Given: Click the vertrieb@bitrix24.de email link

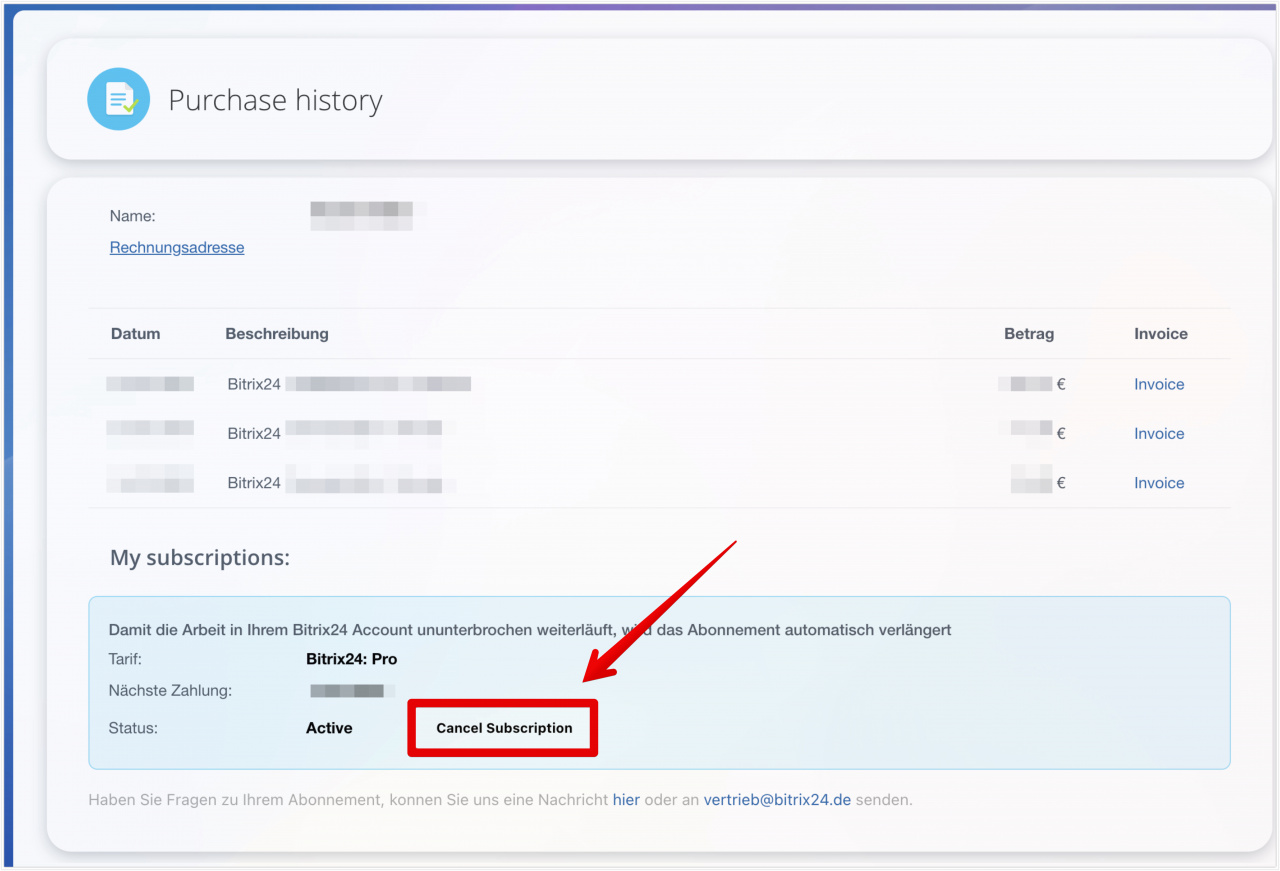Looking at the screenshot, I should click(x=777, y=800).
